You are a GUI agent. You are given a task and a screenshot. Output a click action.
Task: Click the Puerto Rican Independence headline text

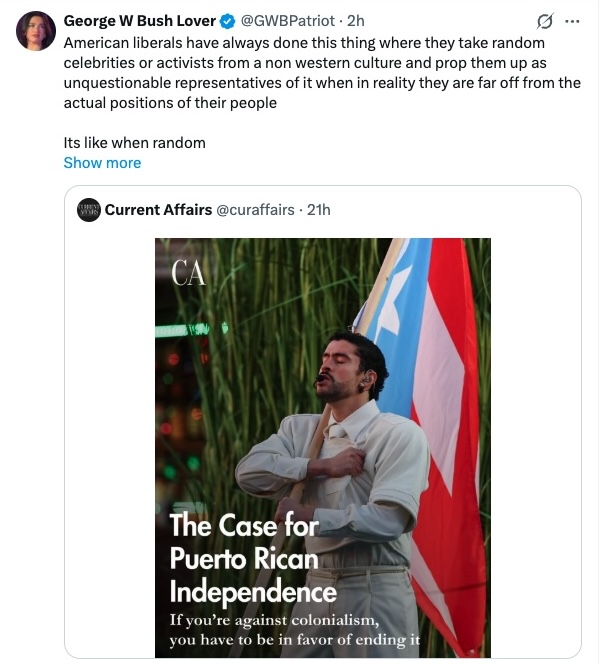point(252,556)
